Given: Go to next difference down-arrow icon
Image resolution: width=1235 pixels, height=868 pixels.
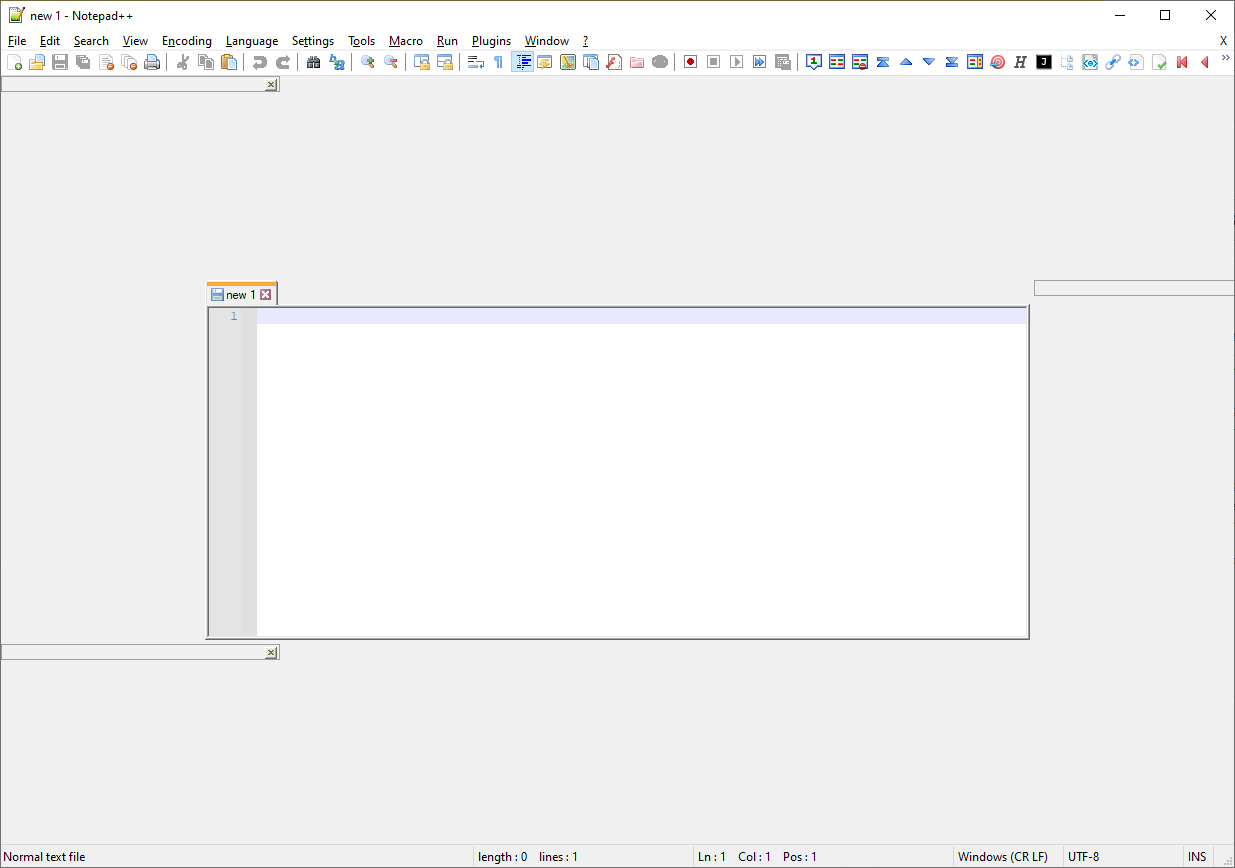Looking at the screenshot, I should (x=929, y=62).
